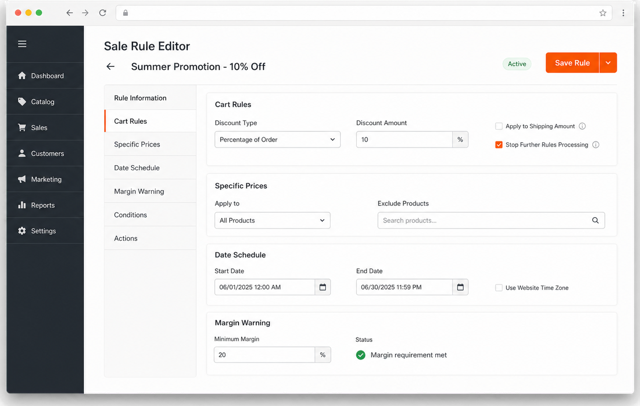Click the Active status badge

pos(517,64)
